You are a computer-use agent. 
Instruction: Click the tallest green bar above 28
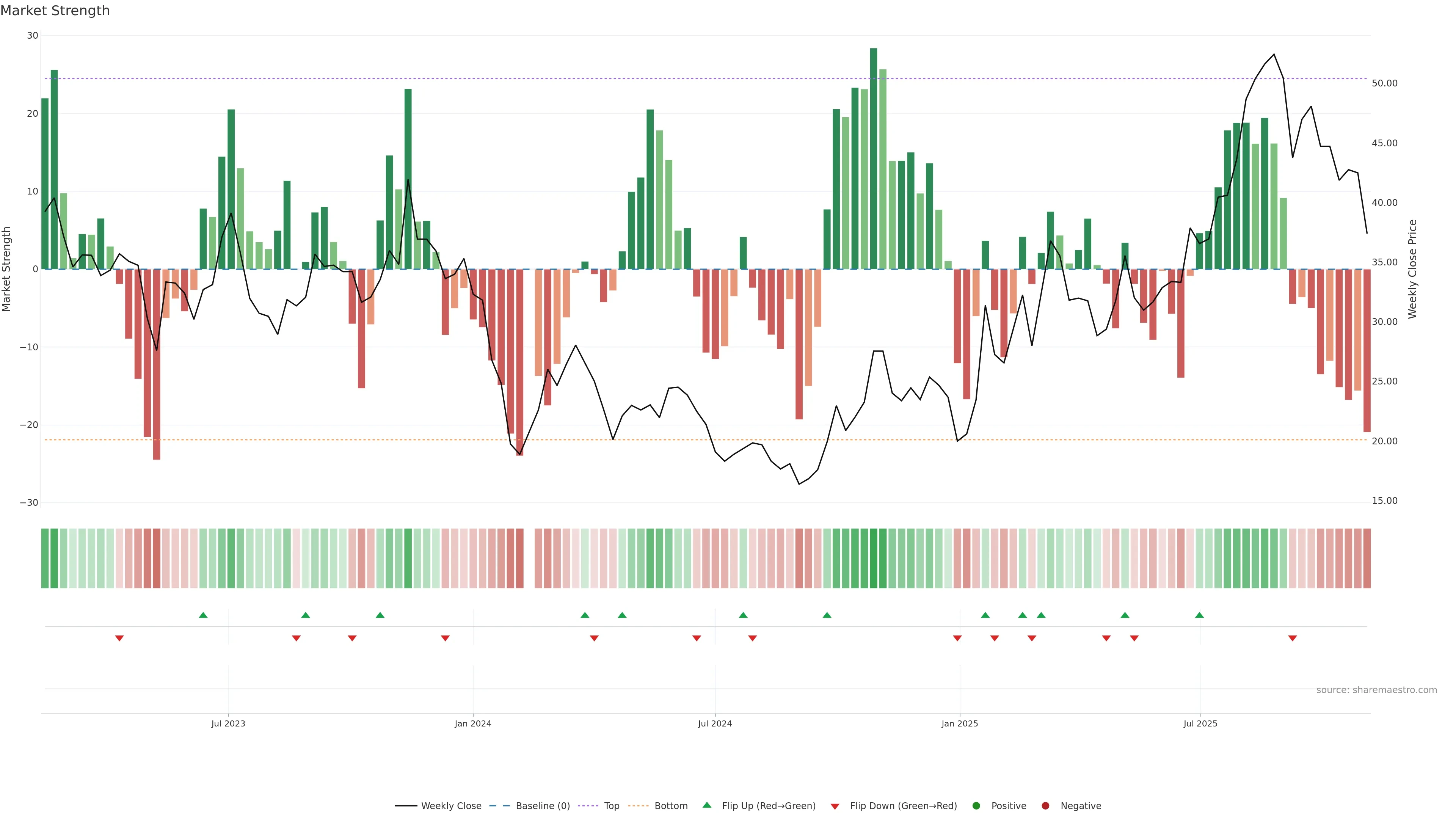coord(873,158)
